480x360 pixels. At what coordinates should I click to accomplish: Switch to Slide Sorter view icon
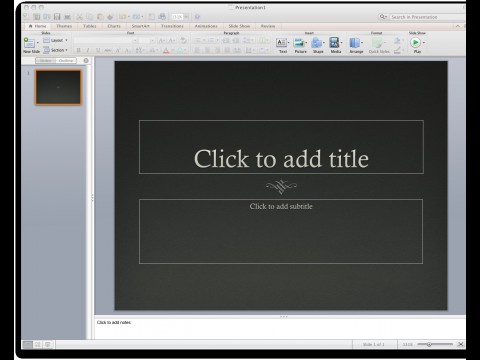point(38,344)
